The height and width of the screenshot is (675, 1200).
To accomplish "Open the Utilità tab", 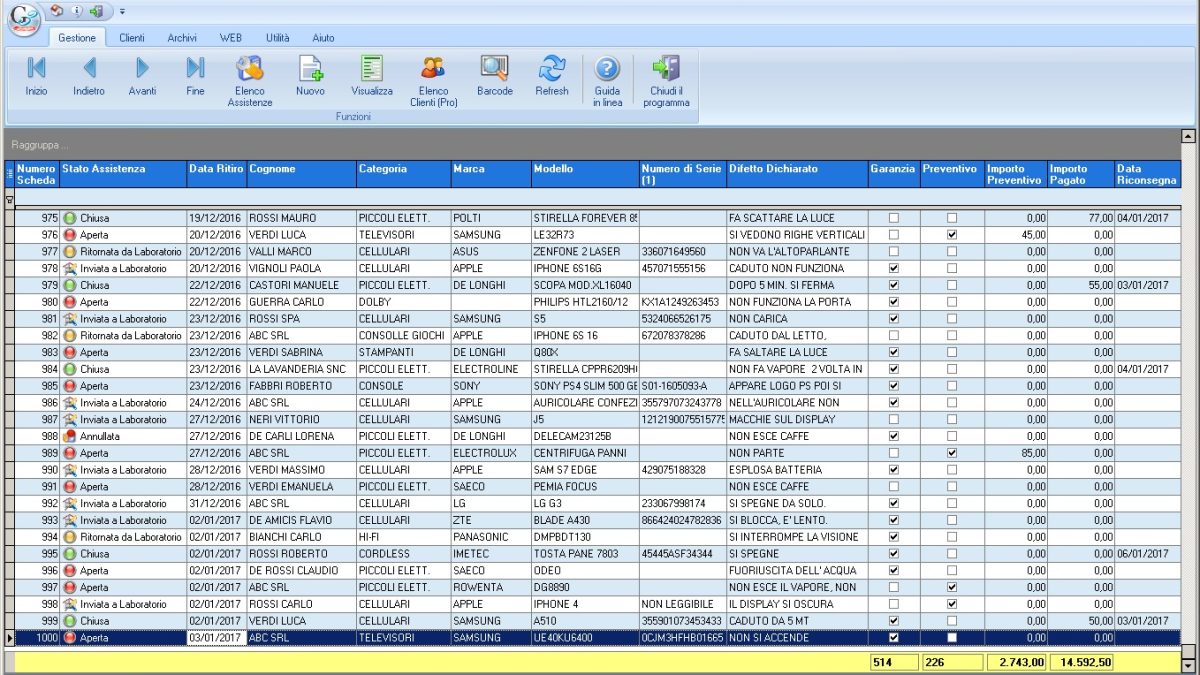I will [x=278, y=38].
